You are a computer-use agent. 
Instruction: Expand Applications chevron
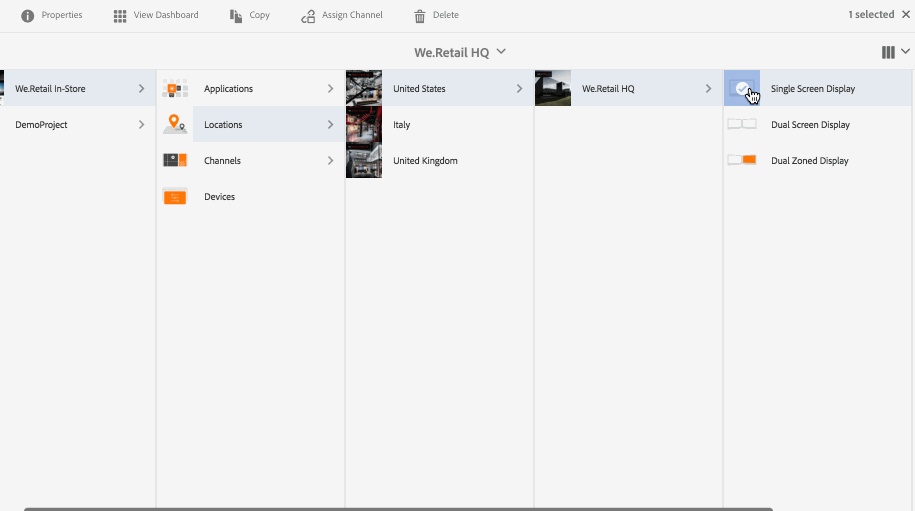coord(330,89)
